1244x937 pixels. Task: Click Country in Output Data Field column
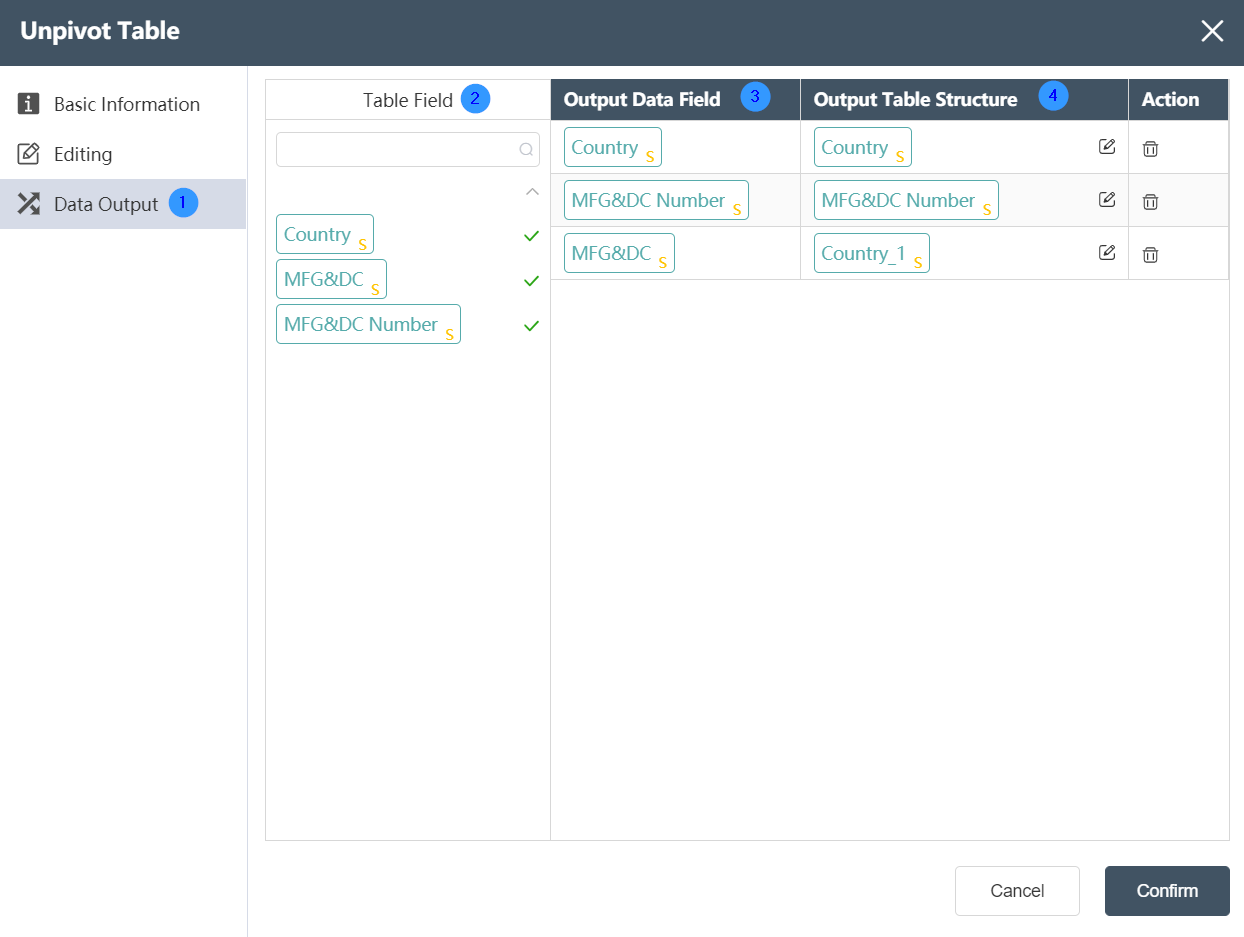(613, 147)
